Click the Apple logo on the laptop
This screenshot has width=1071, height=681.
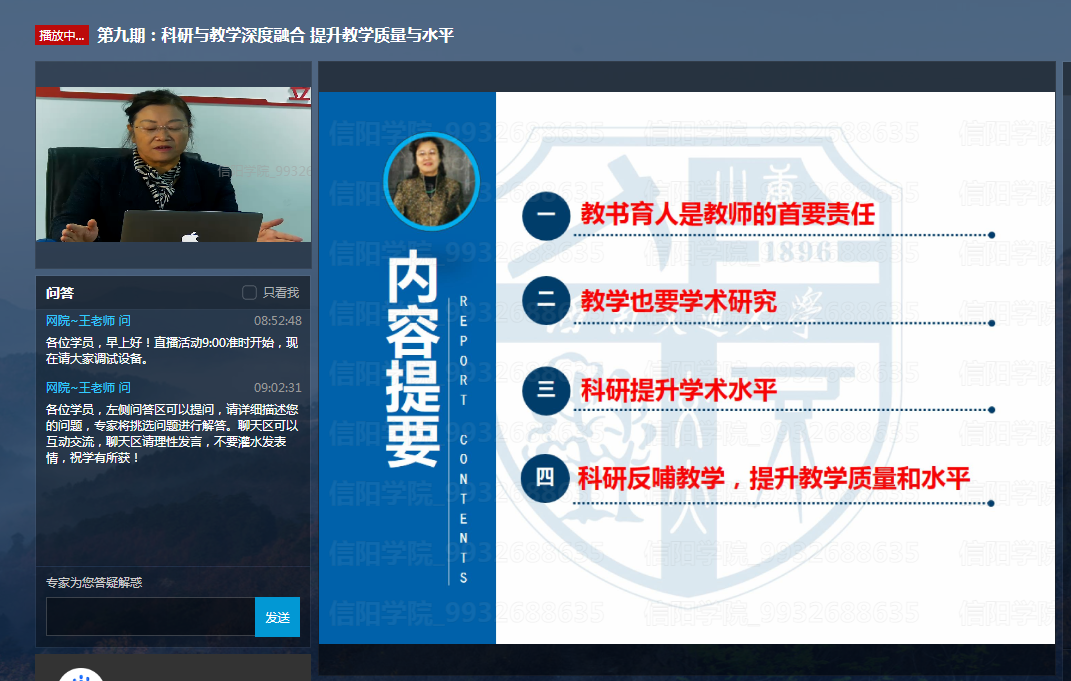pos(190,237)
